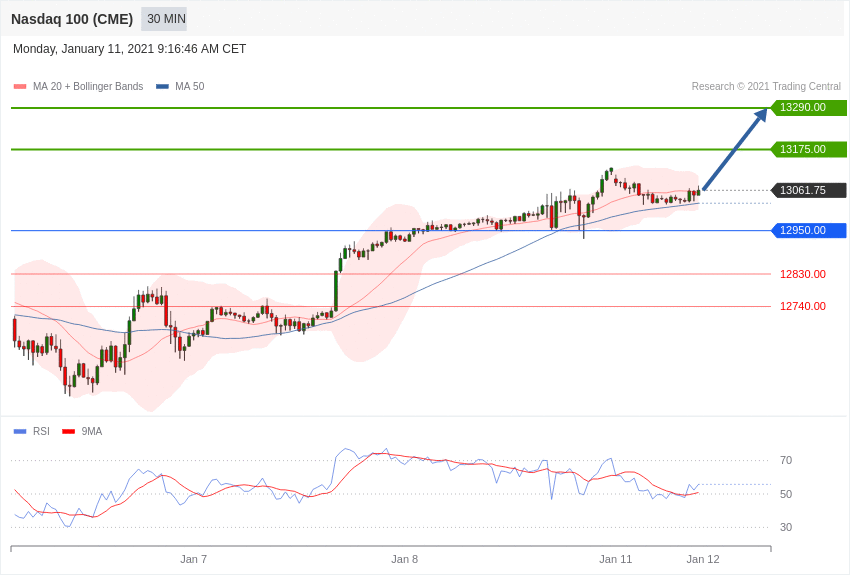Click the RSI 70 level label
The height and width of the screenshot is (576, 850).
click(x=786, y=461)
